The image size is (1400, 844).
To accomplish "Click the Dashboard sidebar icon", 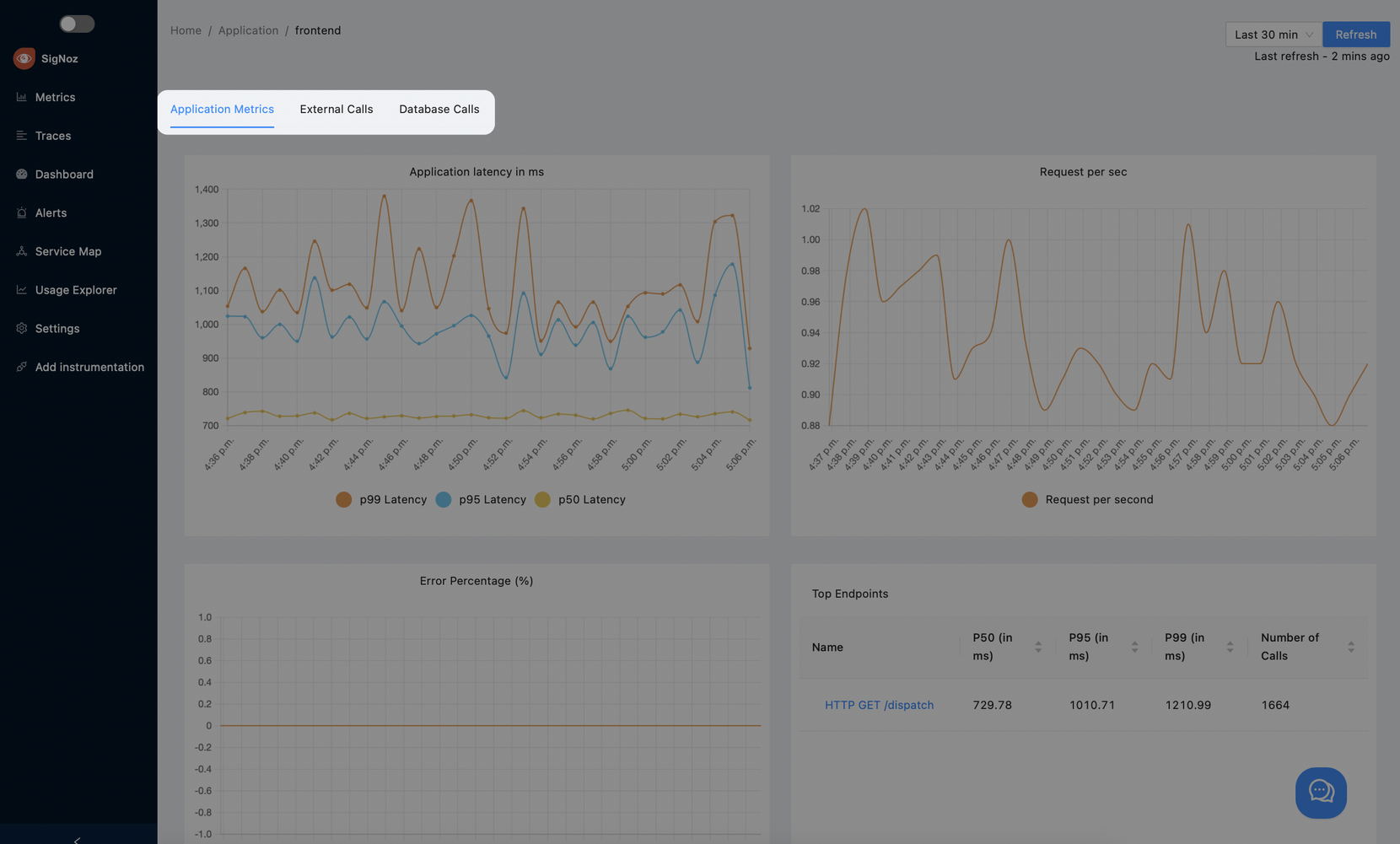I will click(22, 175).
